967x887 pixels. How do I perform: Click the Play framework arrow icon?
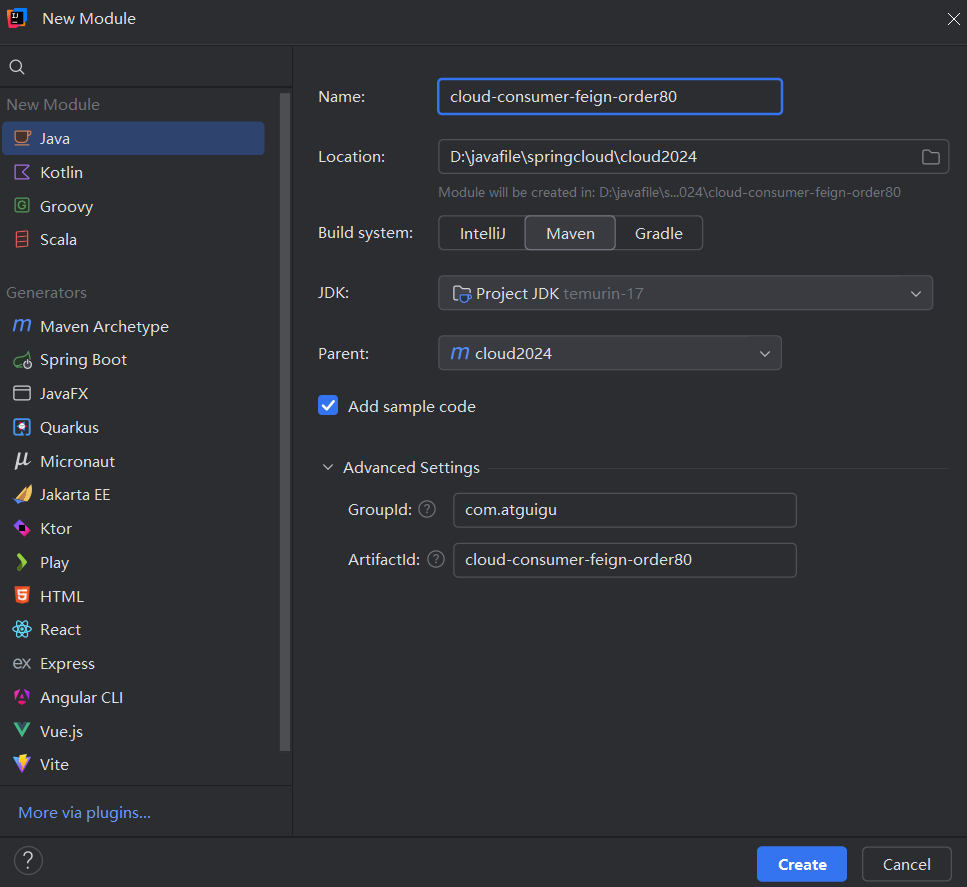(x=22, y=562)
